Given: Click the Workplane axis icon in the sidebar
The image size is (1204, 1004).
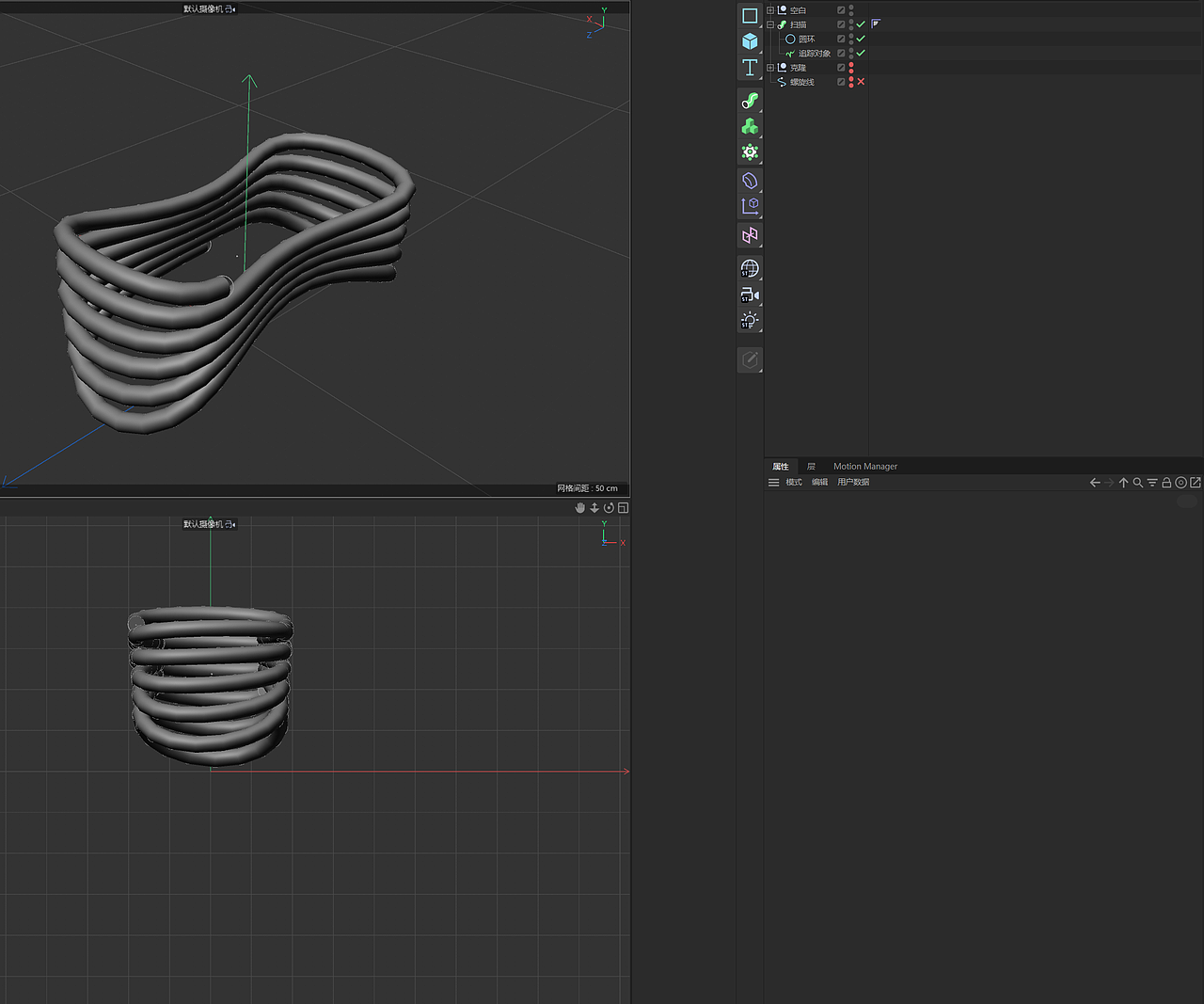Looking at the screenshot, I should click(x=750, y=206).
